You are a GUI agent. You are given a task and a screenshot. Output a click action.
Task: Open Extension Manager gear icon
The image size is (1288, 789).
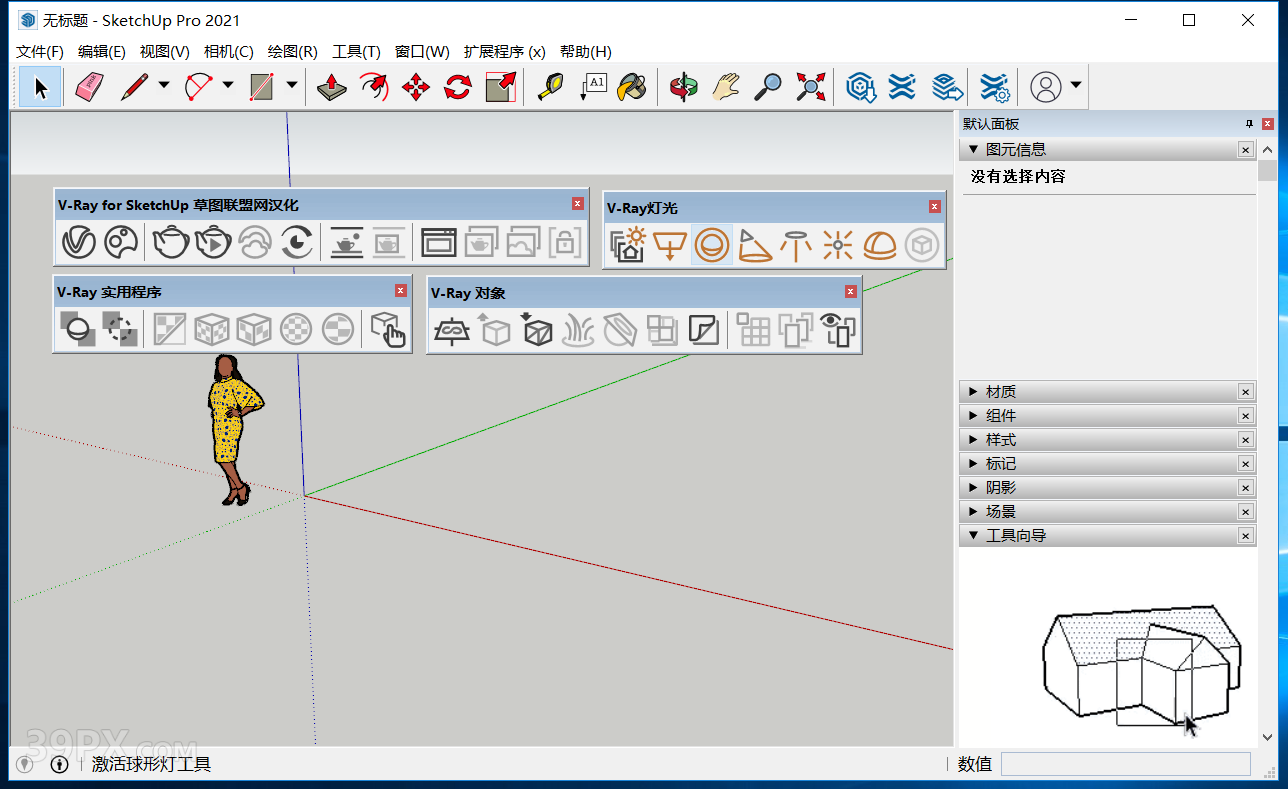coord(994,87)
